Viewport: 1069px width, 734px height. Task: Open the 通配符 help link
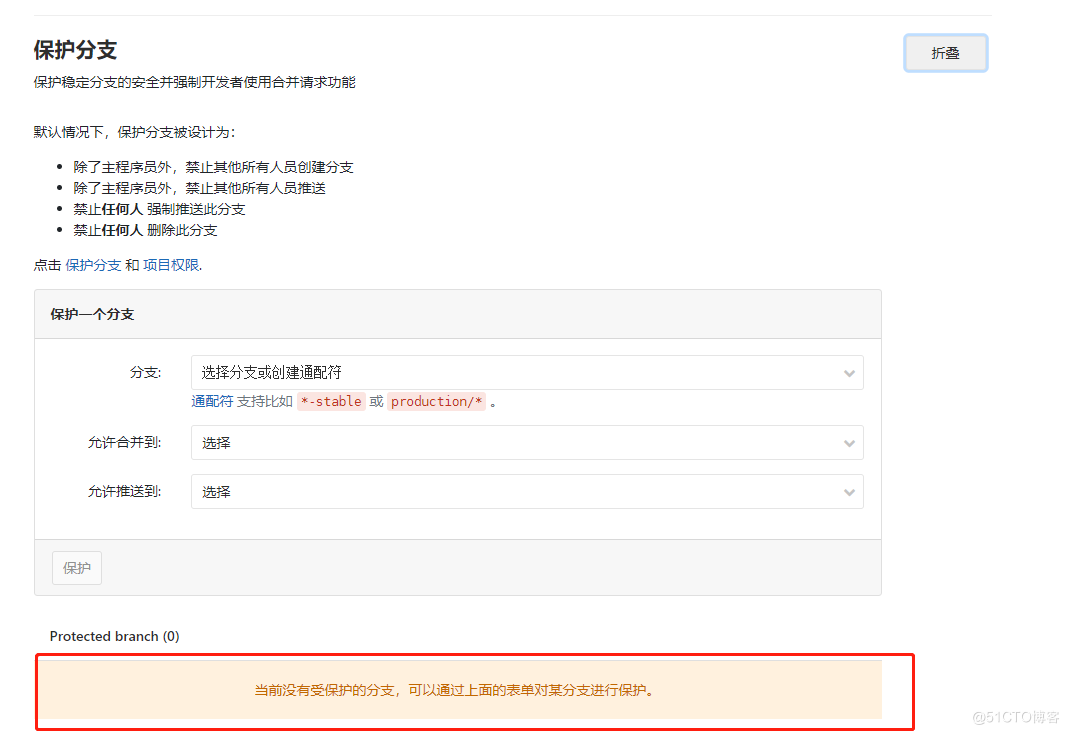pos(212,401)
